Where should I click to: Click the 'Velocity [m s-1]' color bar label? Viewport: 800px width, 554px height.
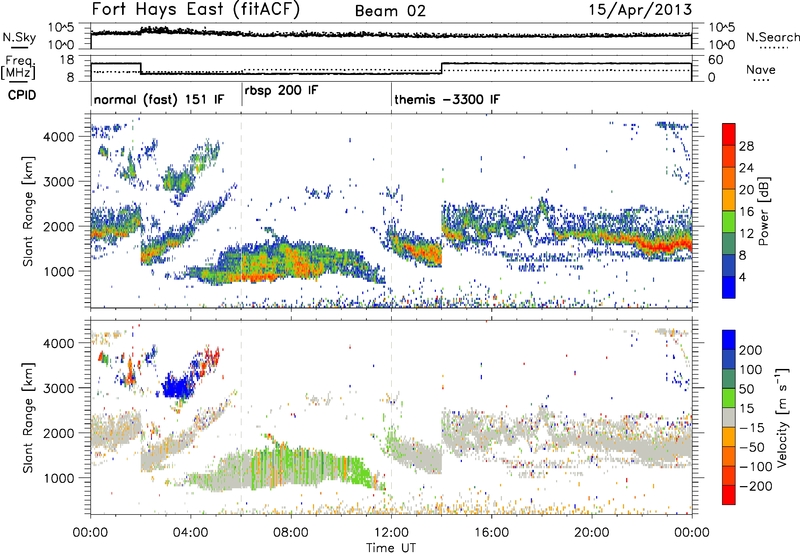pos(782,417)
